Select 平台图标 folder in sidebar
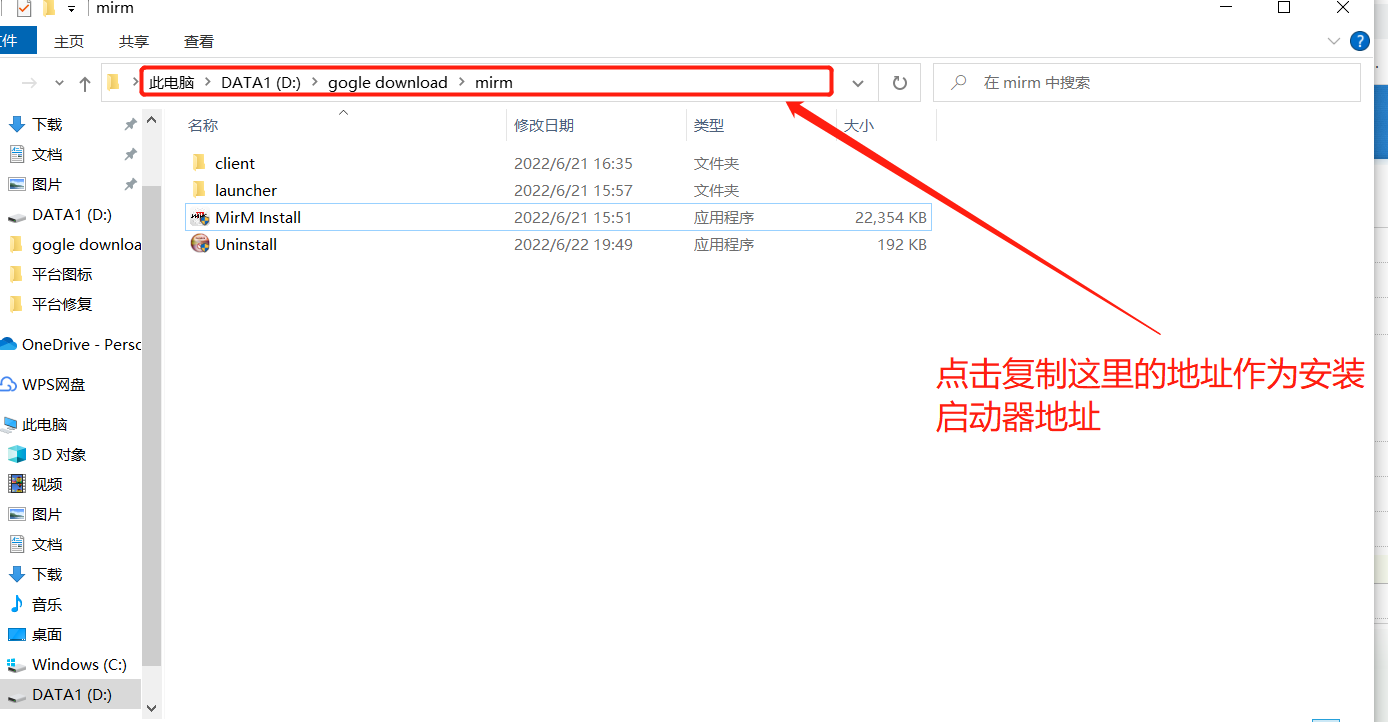This screenshot has height=722, width=1388. (x=62, y=274)
